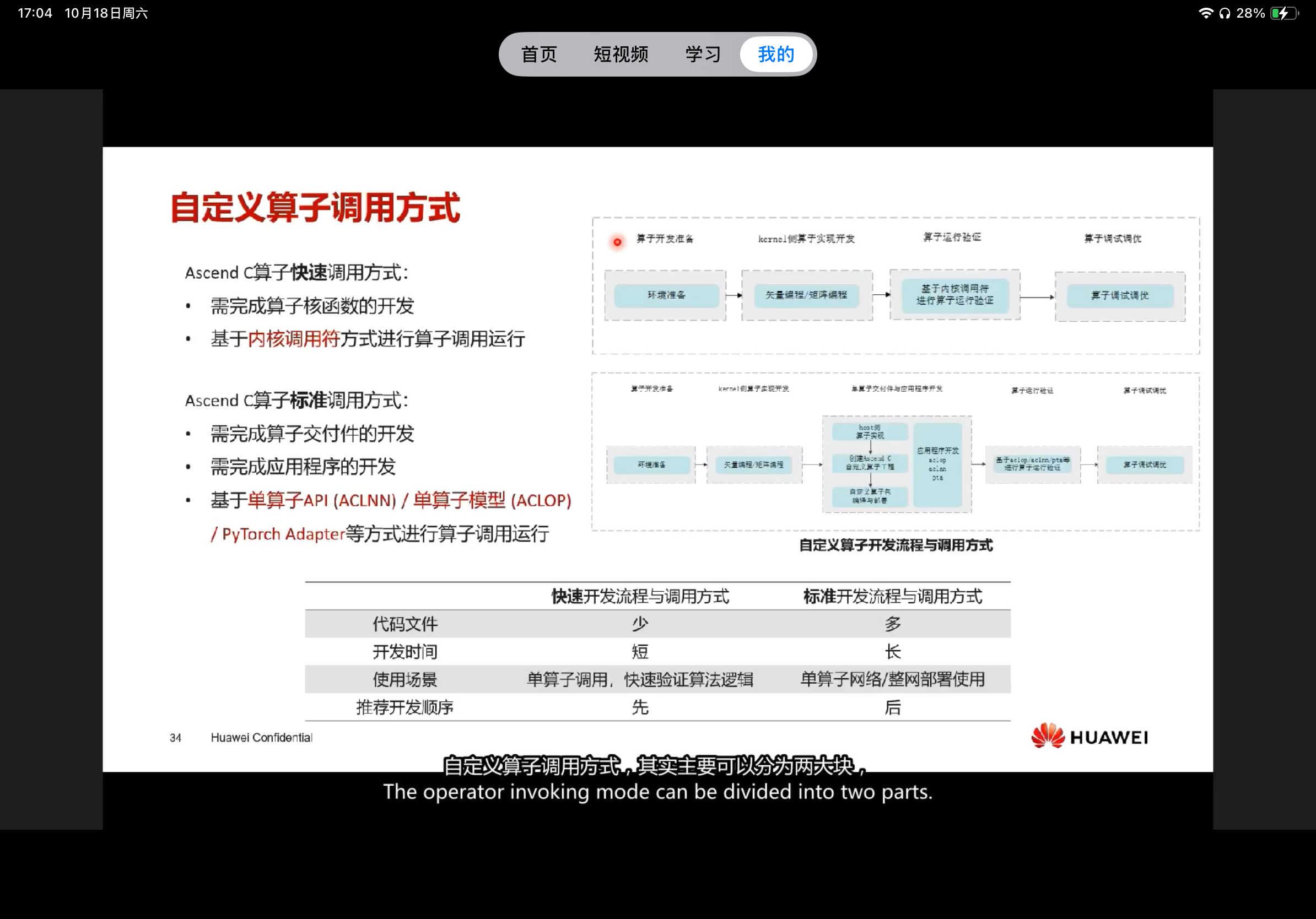Click the headphones icon in the status bar
The height and width of the screenshot is (919, 1316).
click(1226, 12)
